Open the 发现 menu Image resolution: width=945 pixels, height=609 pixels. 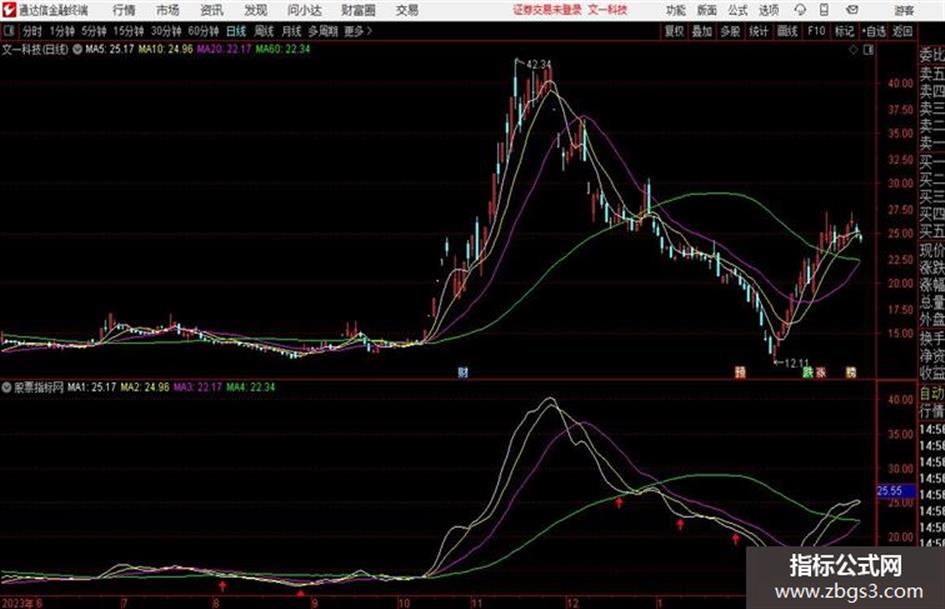256,10
